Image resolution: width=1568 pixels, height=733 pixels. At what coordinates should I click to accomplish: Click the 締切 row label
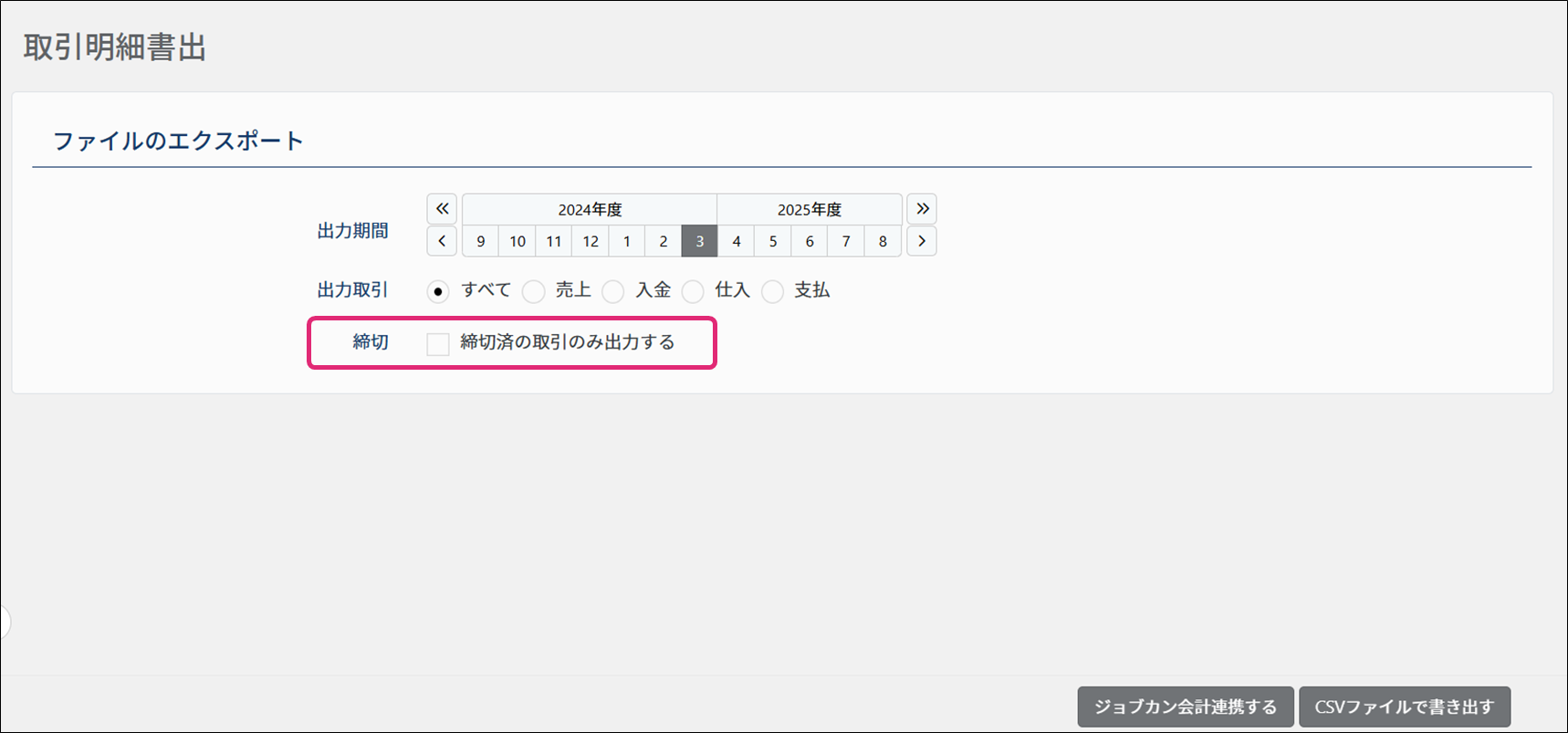point(371,342)
